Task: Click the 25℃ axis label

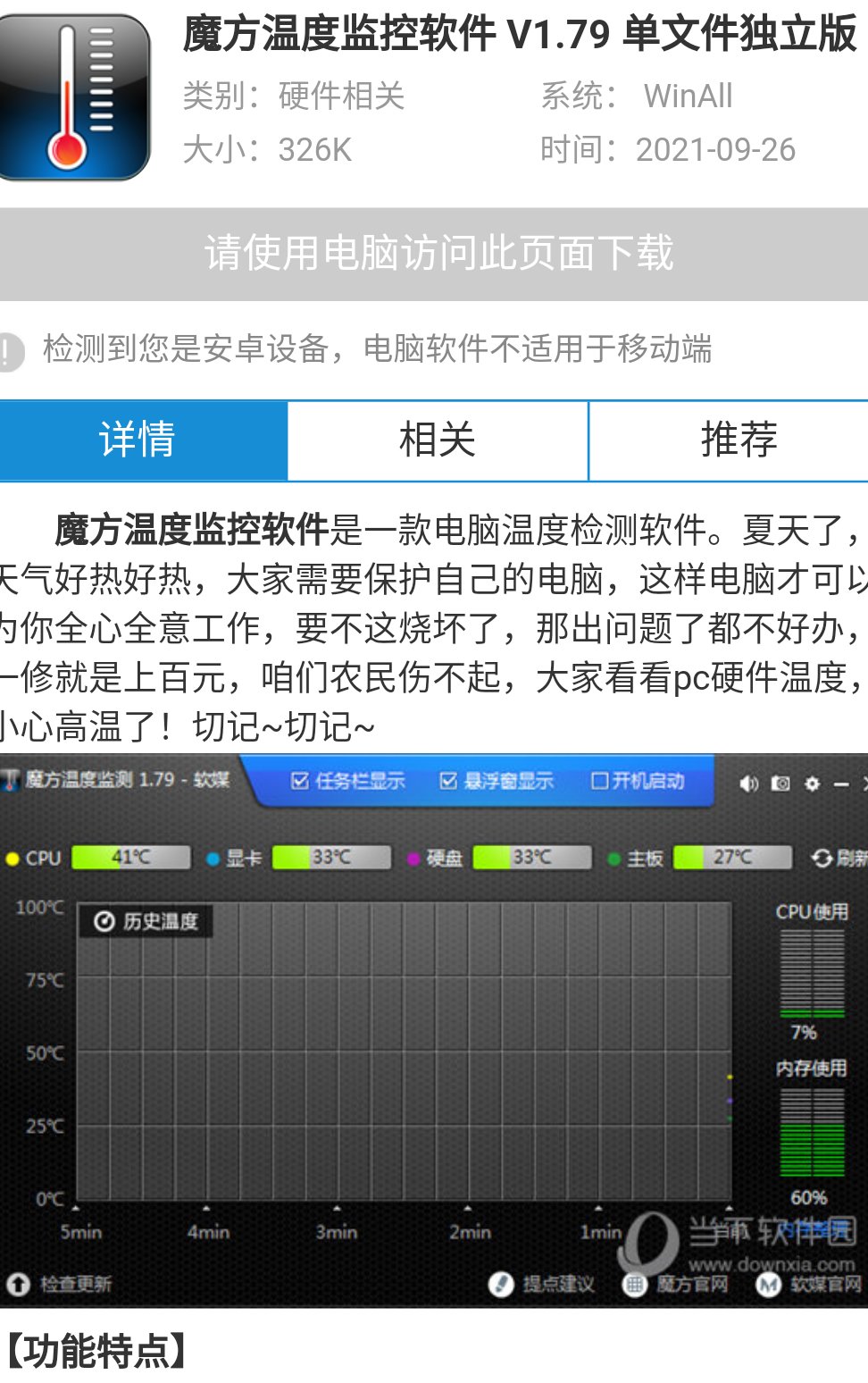Action: (45, 1126)
